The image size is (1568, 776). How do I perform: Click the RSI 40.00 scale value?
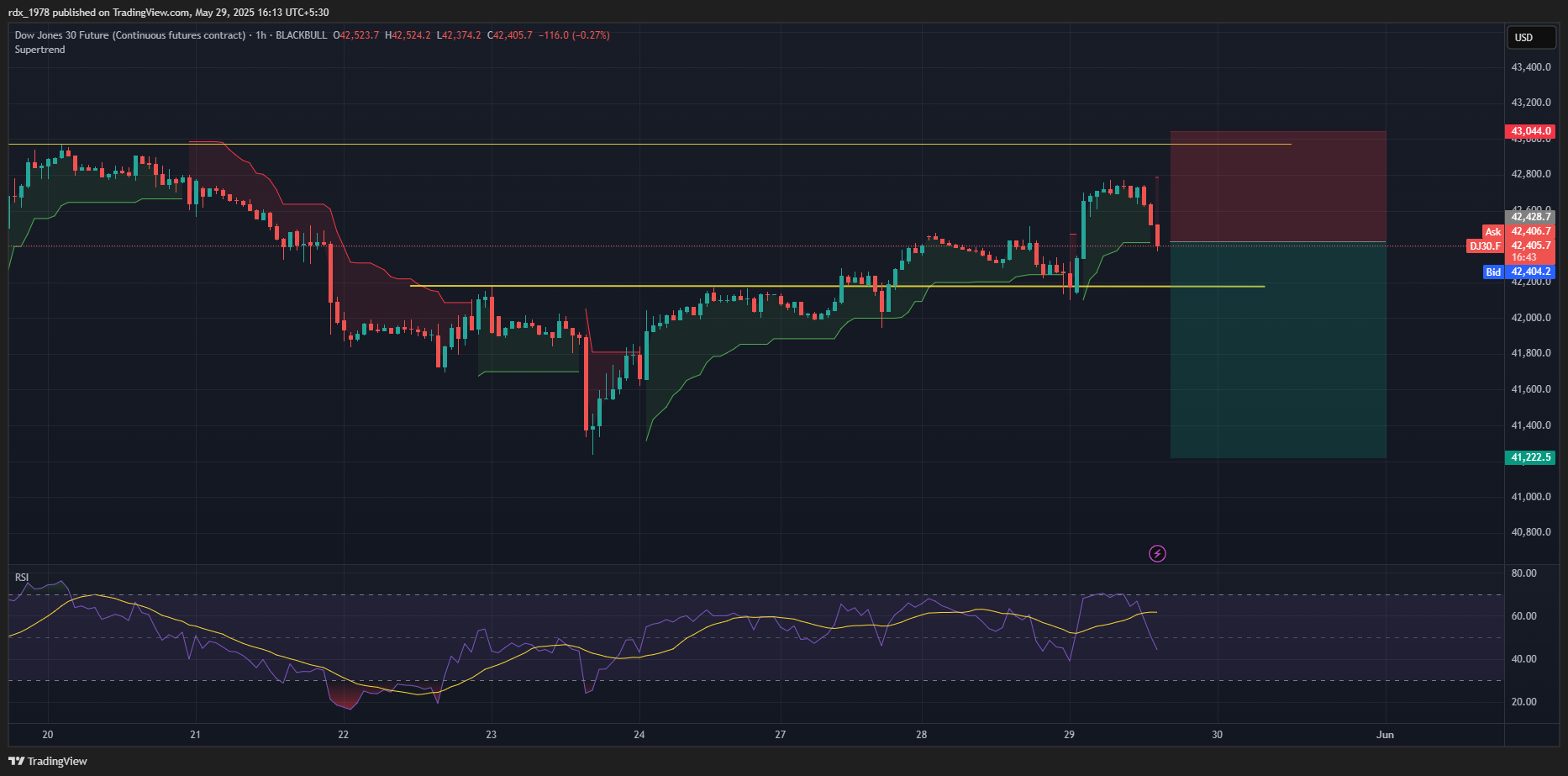click(1524, 659)
